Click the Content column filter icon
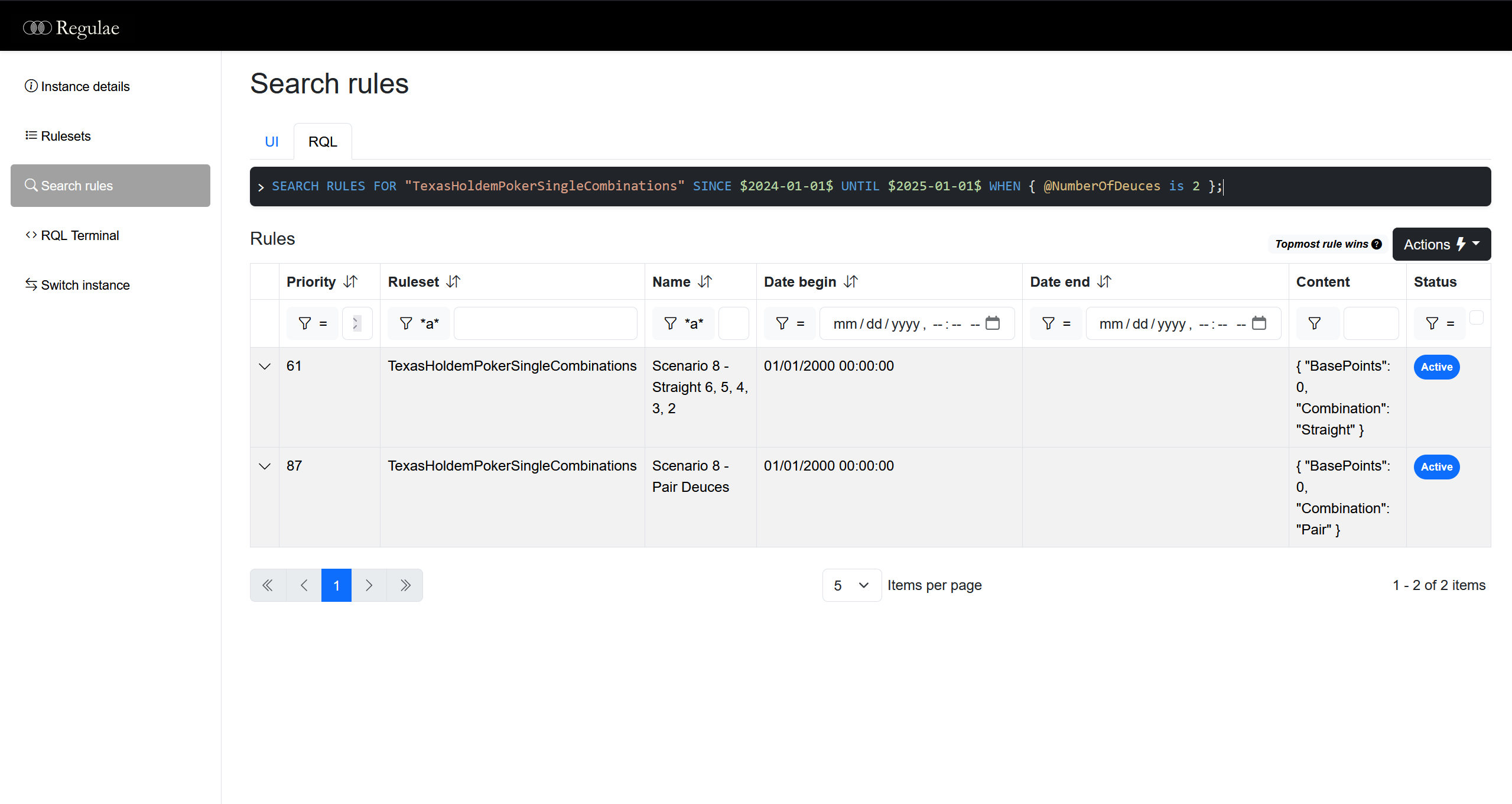Image resolution: width=1512 pixels, height=804 pixels. coord(1315,323)
